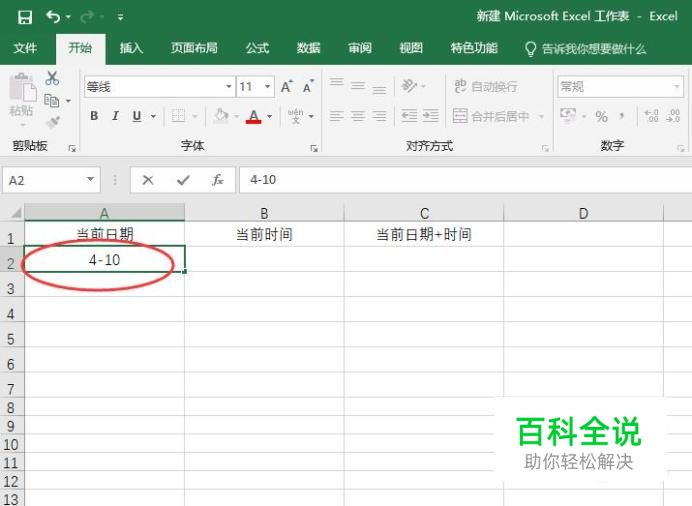The image size is (692, 506).
Task: Open the Copy options dropdown arrow
Action: coord(68,101)
